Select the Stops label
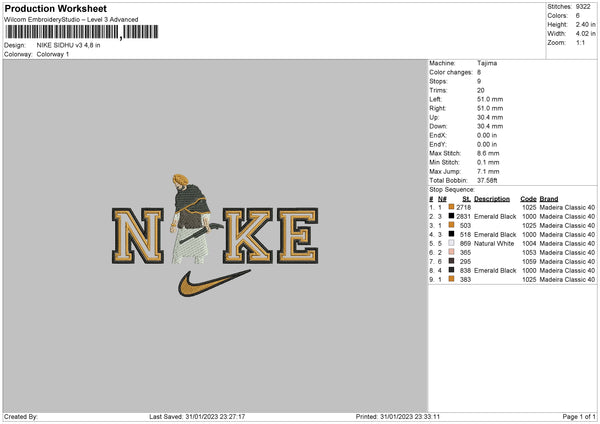 pos(438,81)
